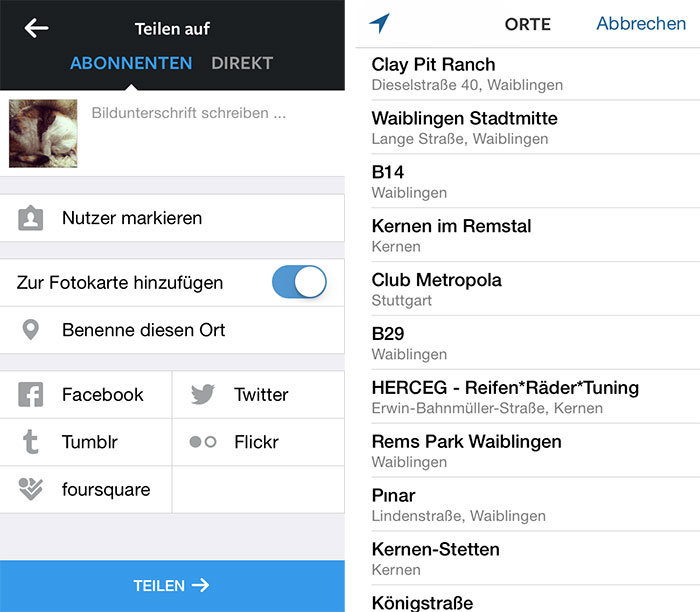Select the Flickr share icon

point(203,442)
